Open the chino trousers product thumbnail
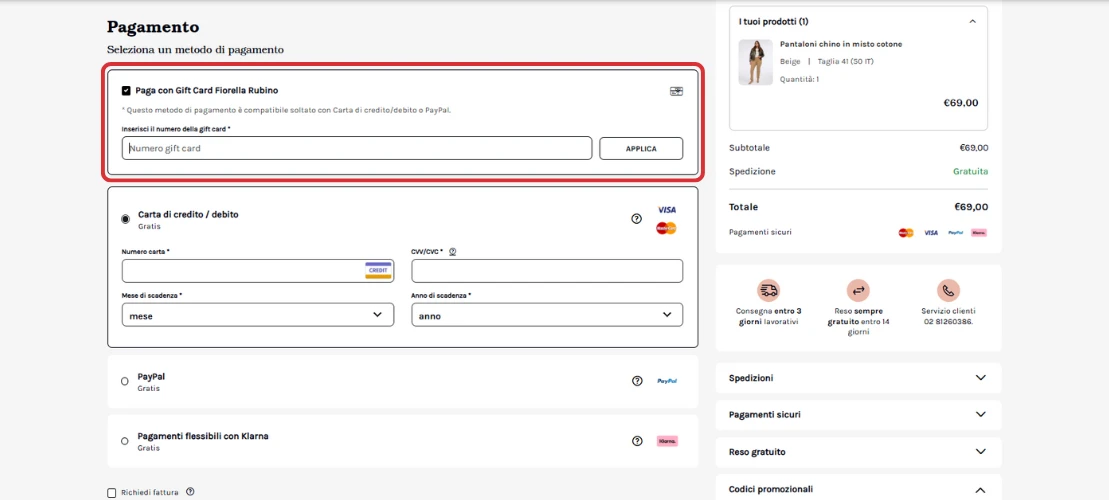This screenshot has height=500, width=1109. [x=755, y=62]
